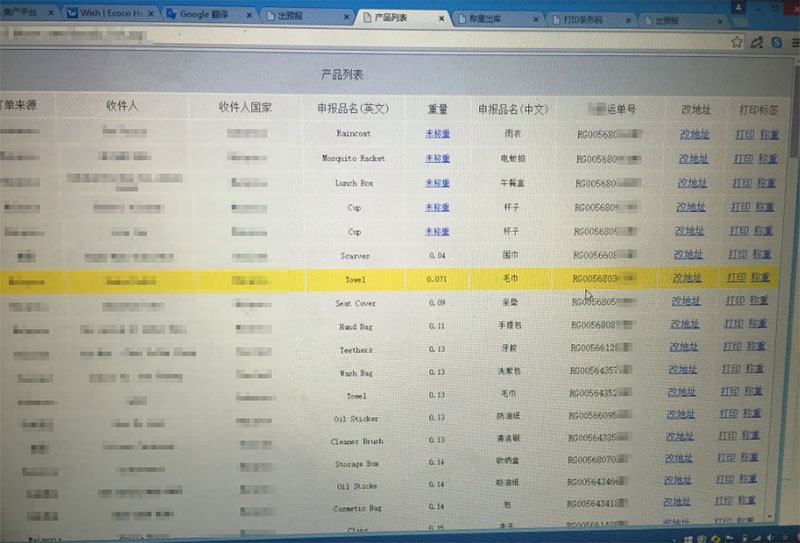Viewport: 800px width, 543px height.
Task: Close the Google 翻译 tab
Action: (x=249, y=15)
